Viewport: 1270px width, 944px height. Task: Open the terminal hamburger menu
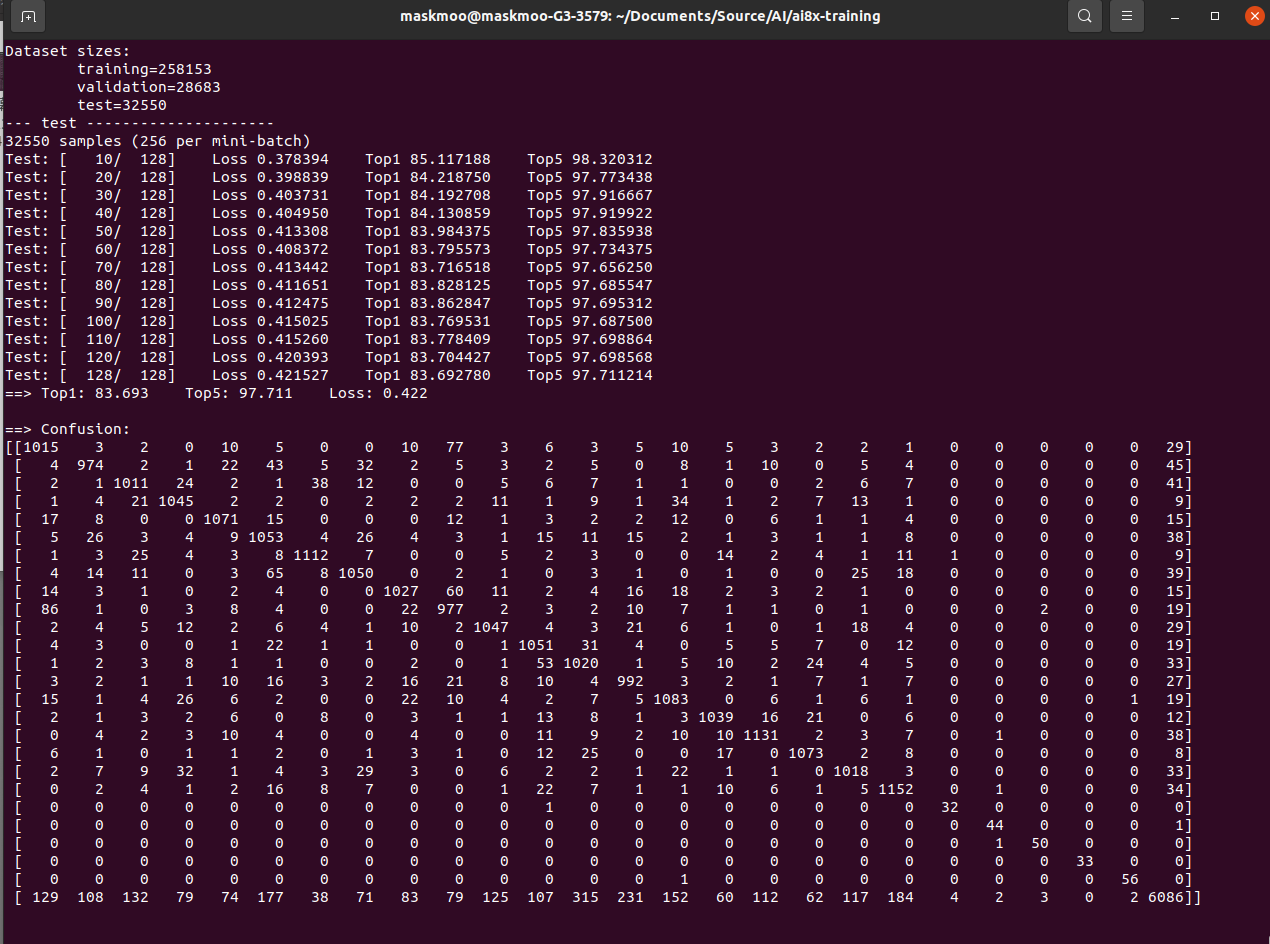pyautogui.click(x=1126, y=16)
